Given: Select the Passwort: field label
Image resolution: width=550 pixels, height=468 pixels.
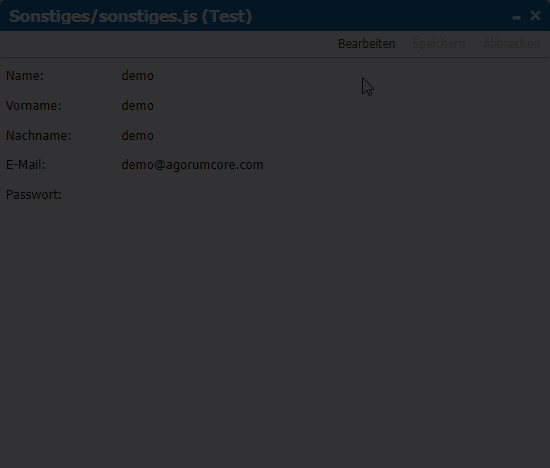Looking at the screenshot, I should point(34,195).
